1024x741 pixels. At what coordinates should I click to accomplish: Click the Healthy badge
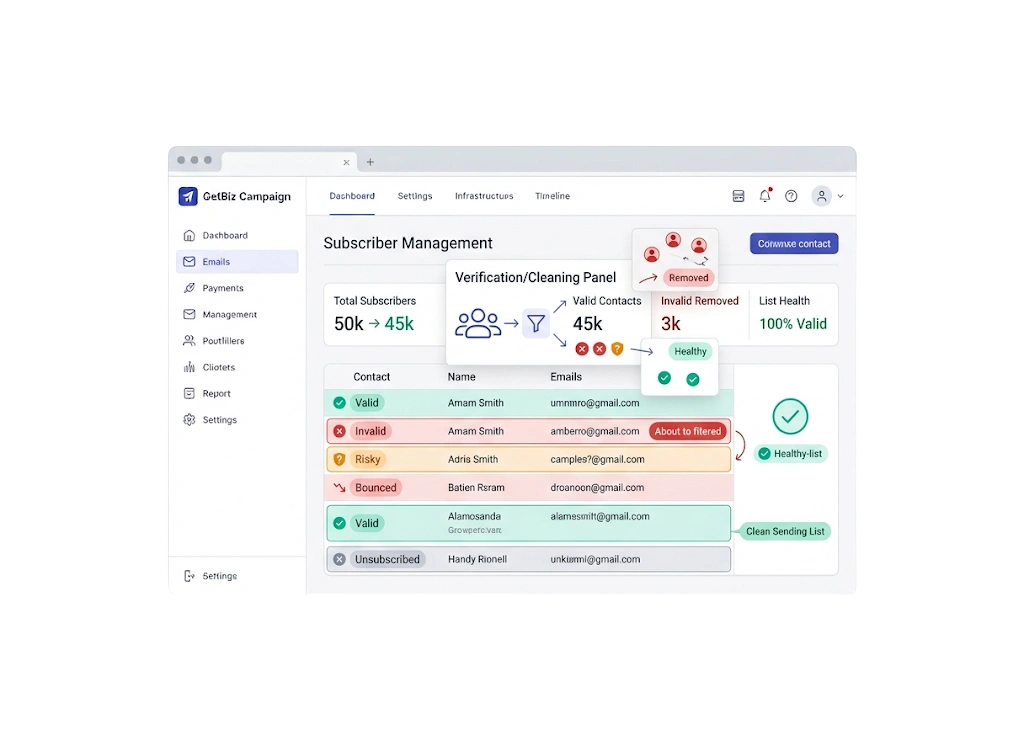(690, 351)
